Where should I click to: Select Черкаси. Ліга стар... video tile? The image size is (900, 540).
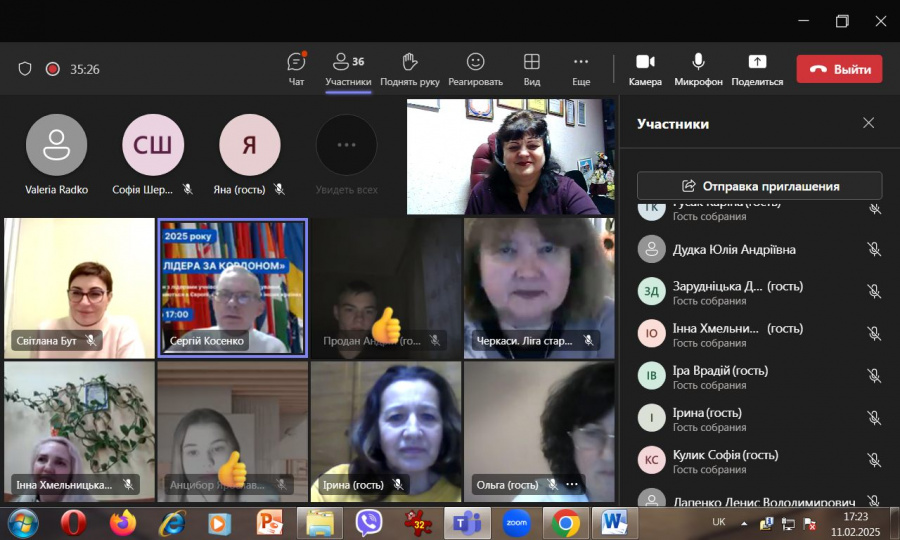(539, 288)
